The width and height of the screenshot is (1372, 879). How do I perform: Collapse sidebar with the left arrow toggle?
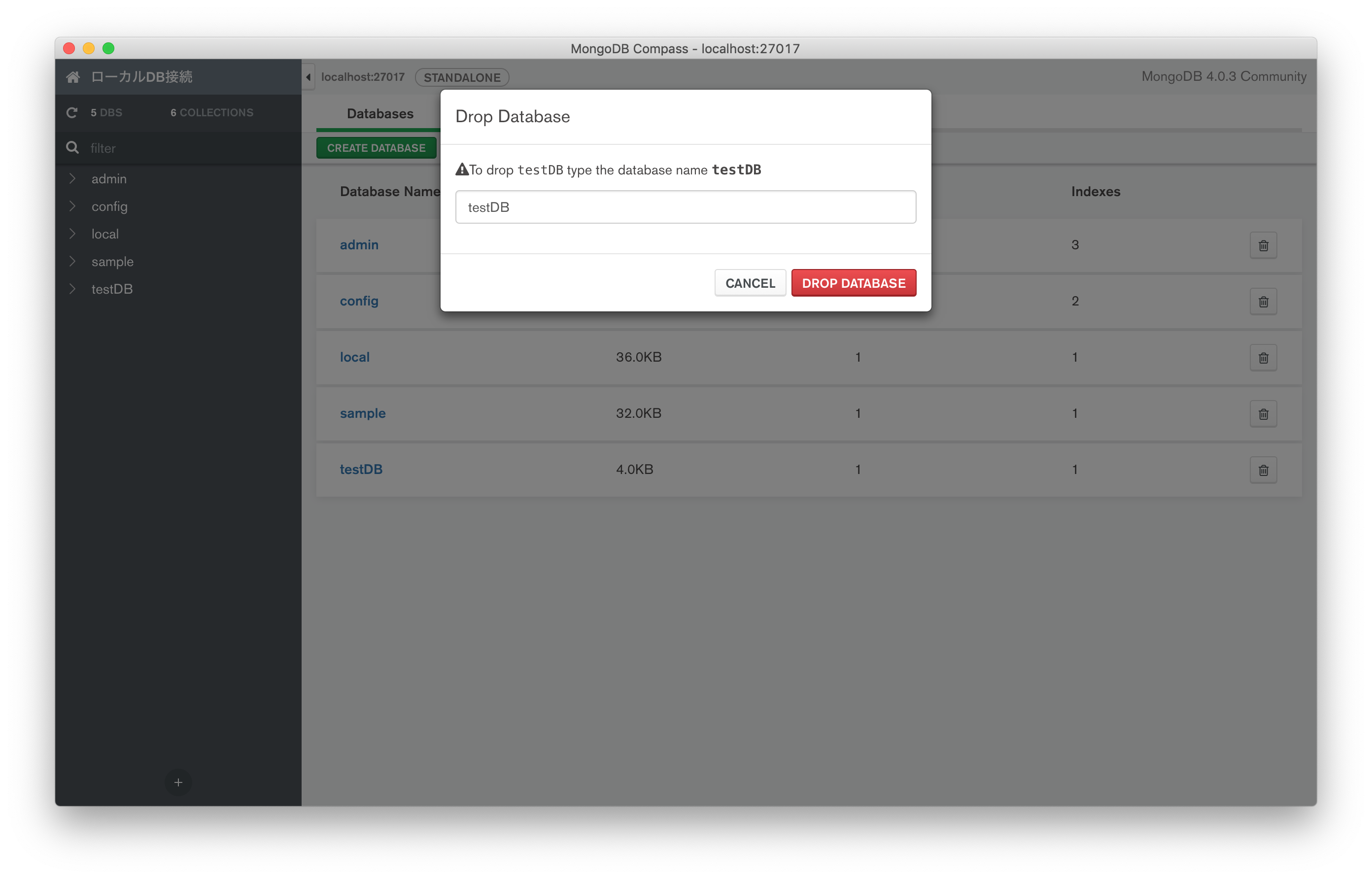pyautogui.click(x=308, y=77)
